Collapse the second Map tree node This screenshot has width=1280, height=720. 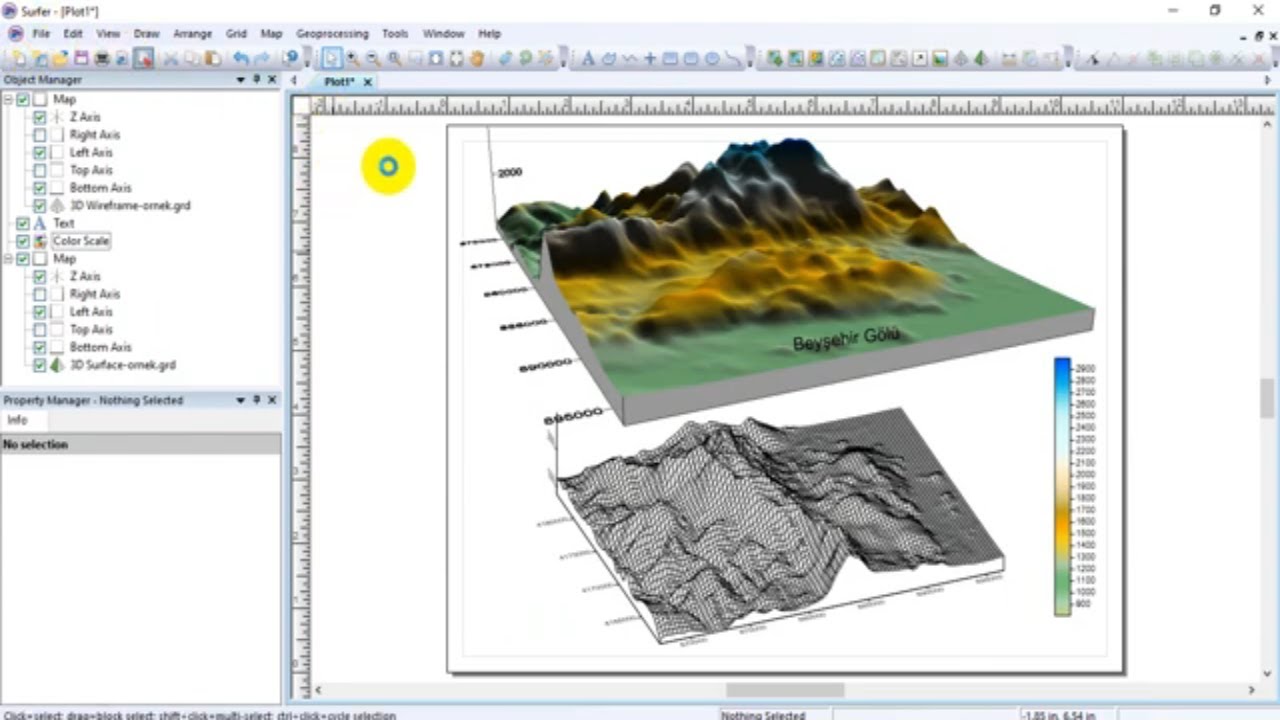(x=8, y=259)
